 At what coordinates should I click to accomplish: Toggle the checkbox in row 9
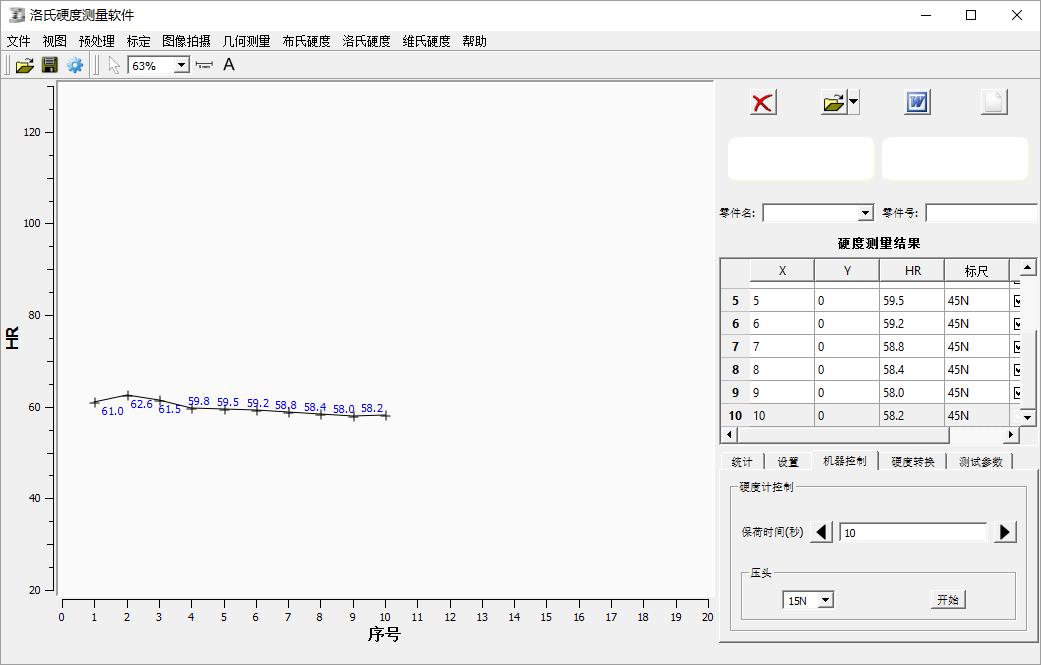(1018, 393)
